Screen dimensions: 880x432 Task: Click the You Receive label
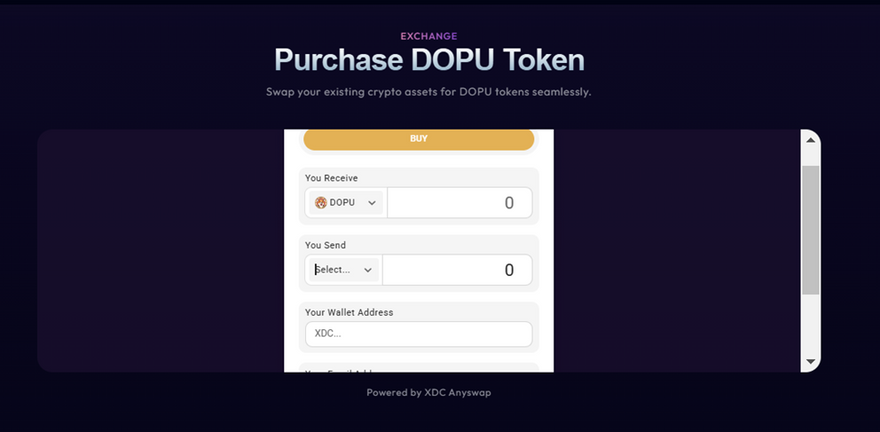331,178
